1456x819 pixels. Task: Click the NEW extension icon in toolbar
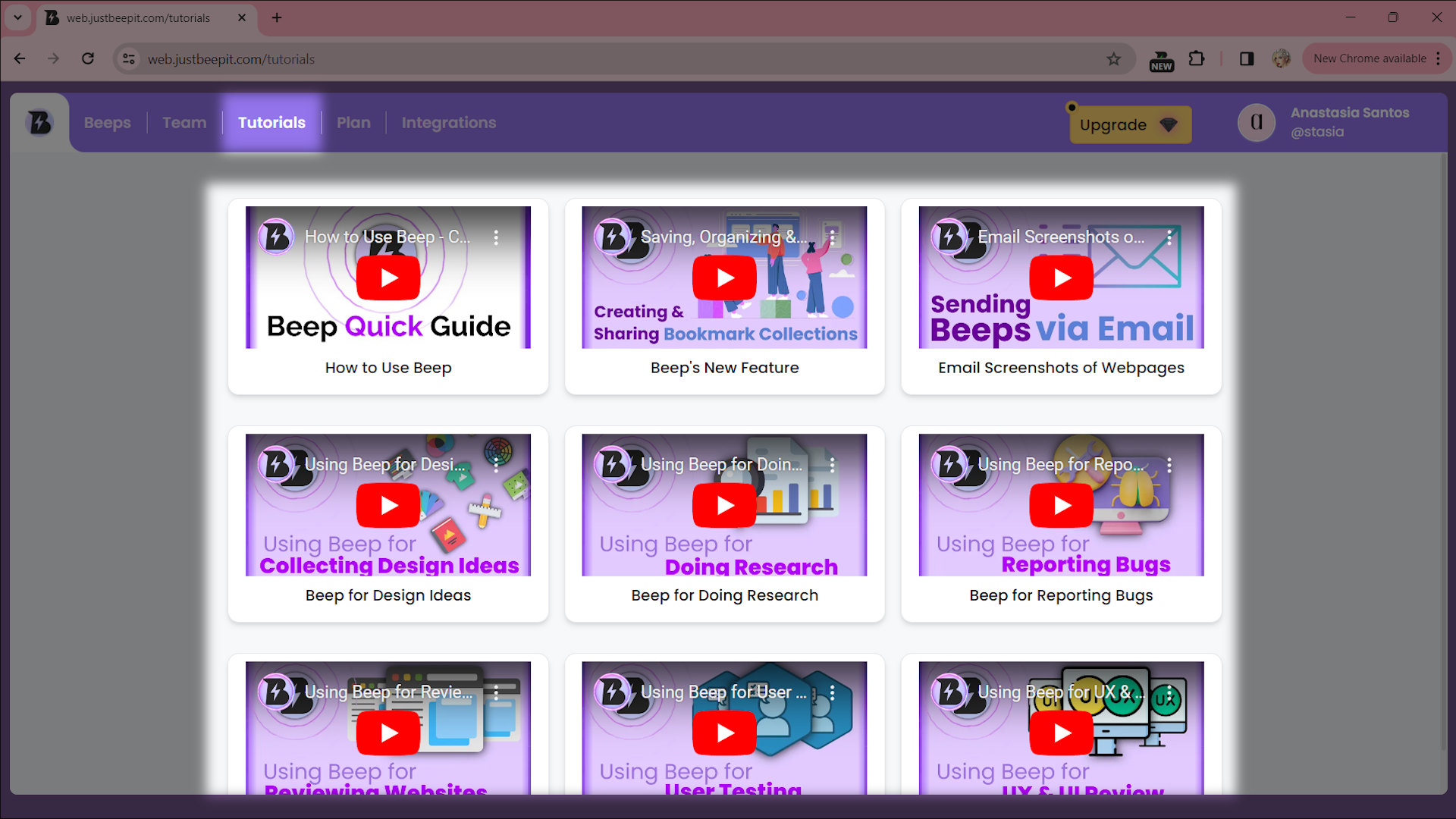tap(1161, 61)
